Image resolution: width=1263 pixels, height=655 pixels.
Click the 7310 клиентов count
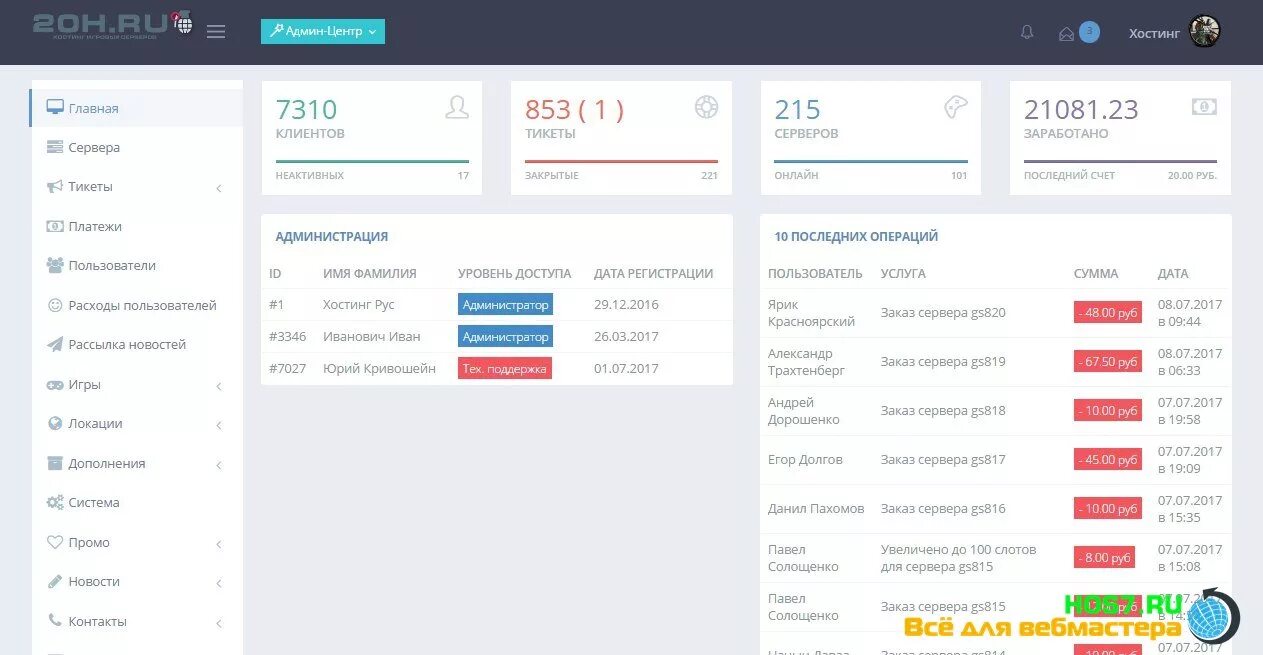[306, 109]
